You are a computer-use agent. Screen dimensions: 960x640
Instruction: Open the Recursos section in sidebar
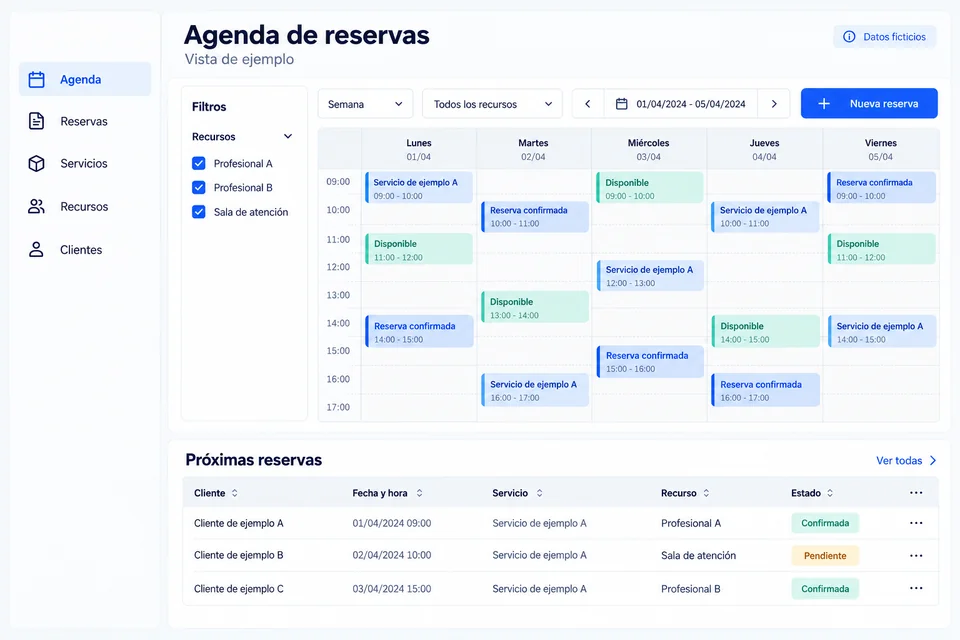(84, 206)
